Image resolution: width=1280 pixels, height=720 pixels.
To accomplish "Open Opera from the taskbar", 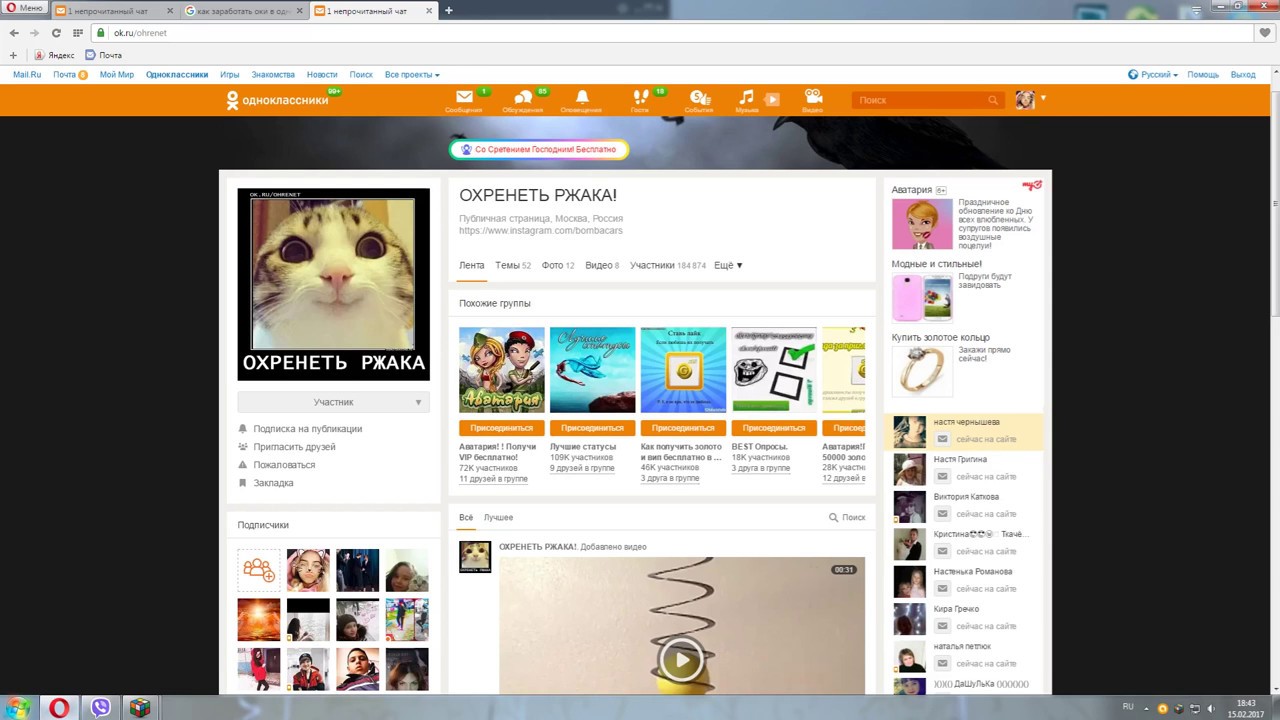I will click(x=59, y=708).
